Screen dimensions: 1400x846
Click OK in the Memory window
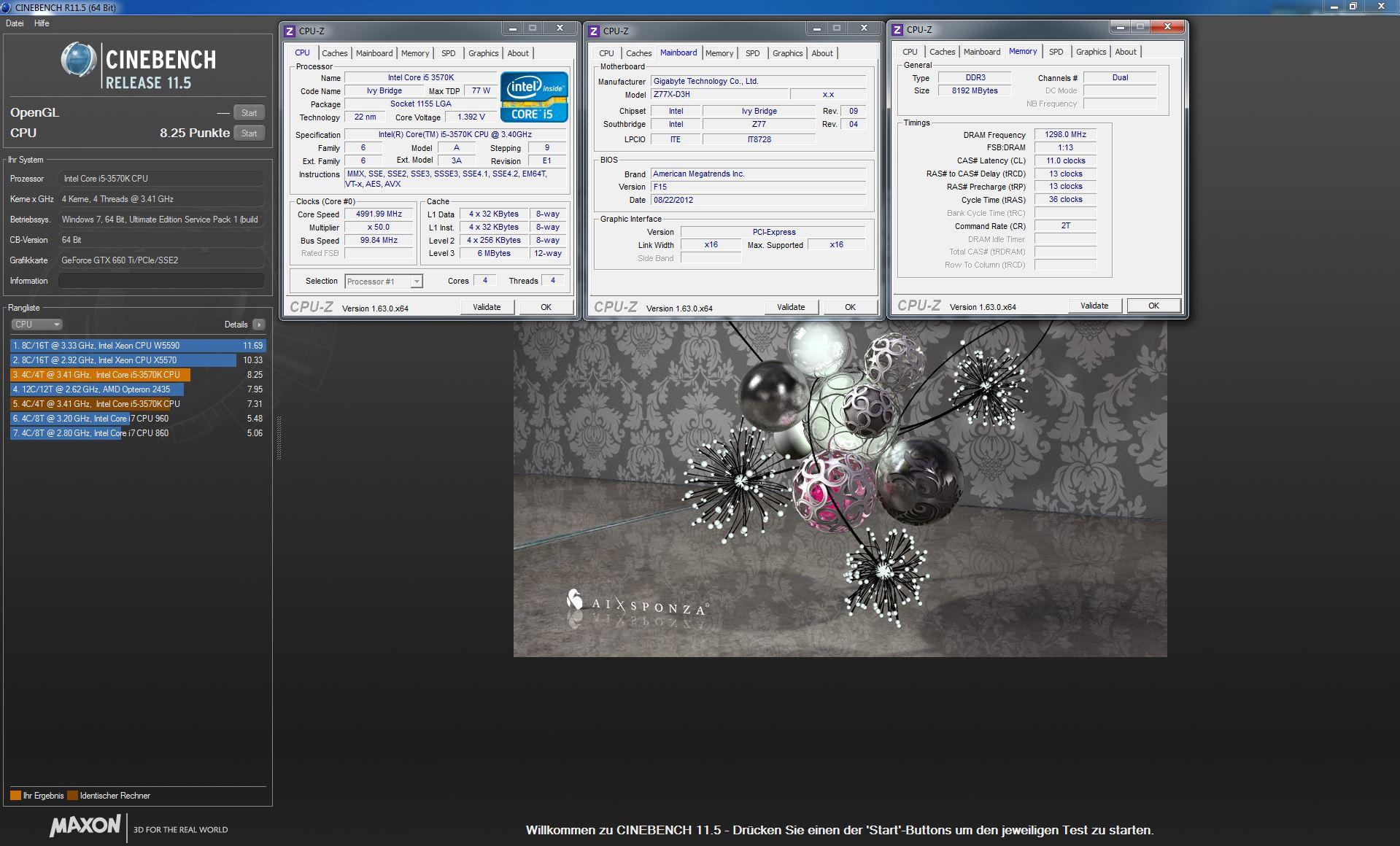(x=1153, y=306)
